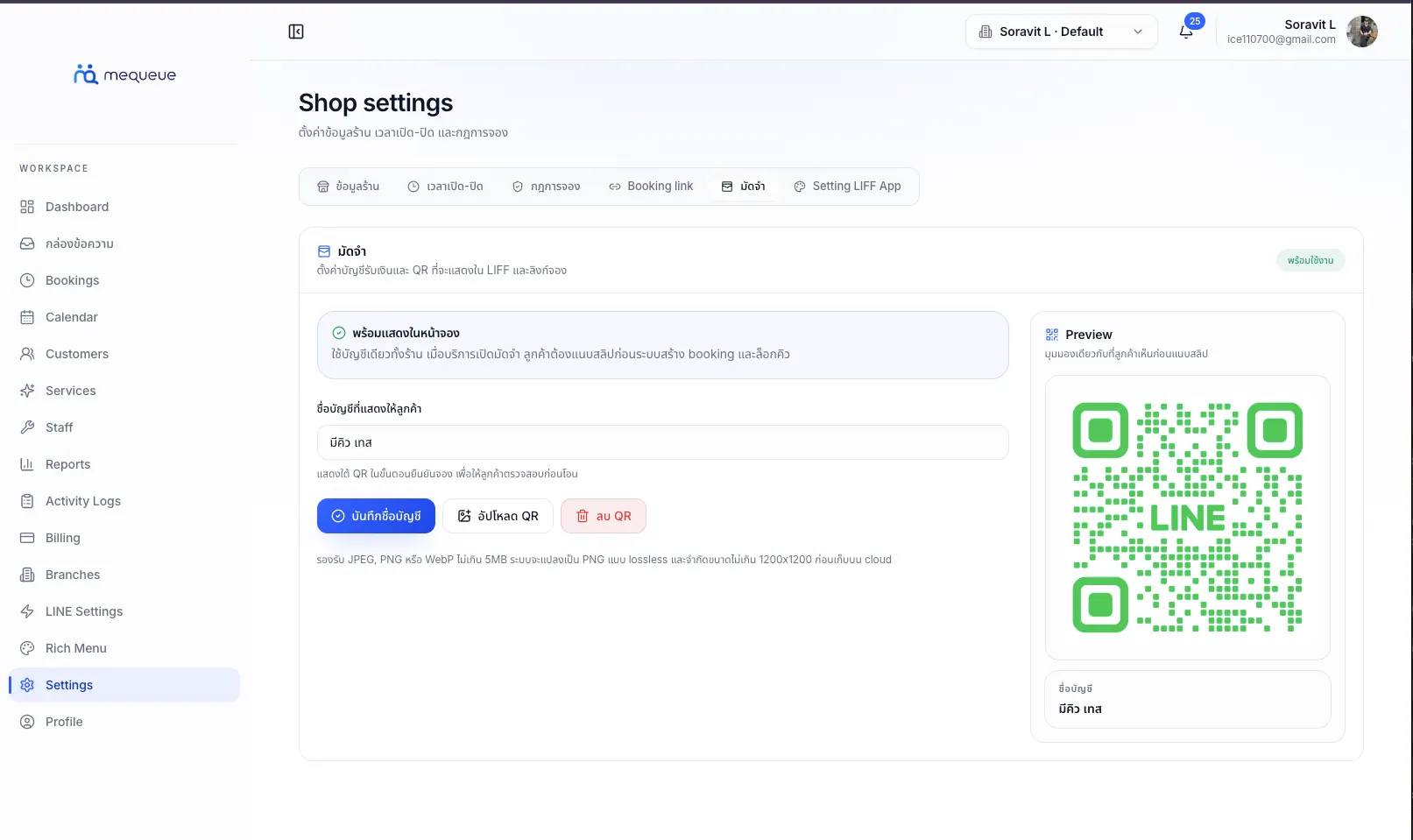Switch to the Booking link tab

tap(651, 187)
